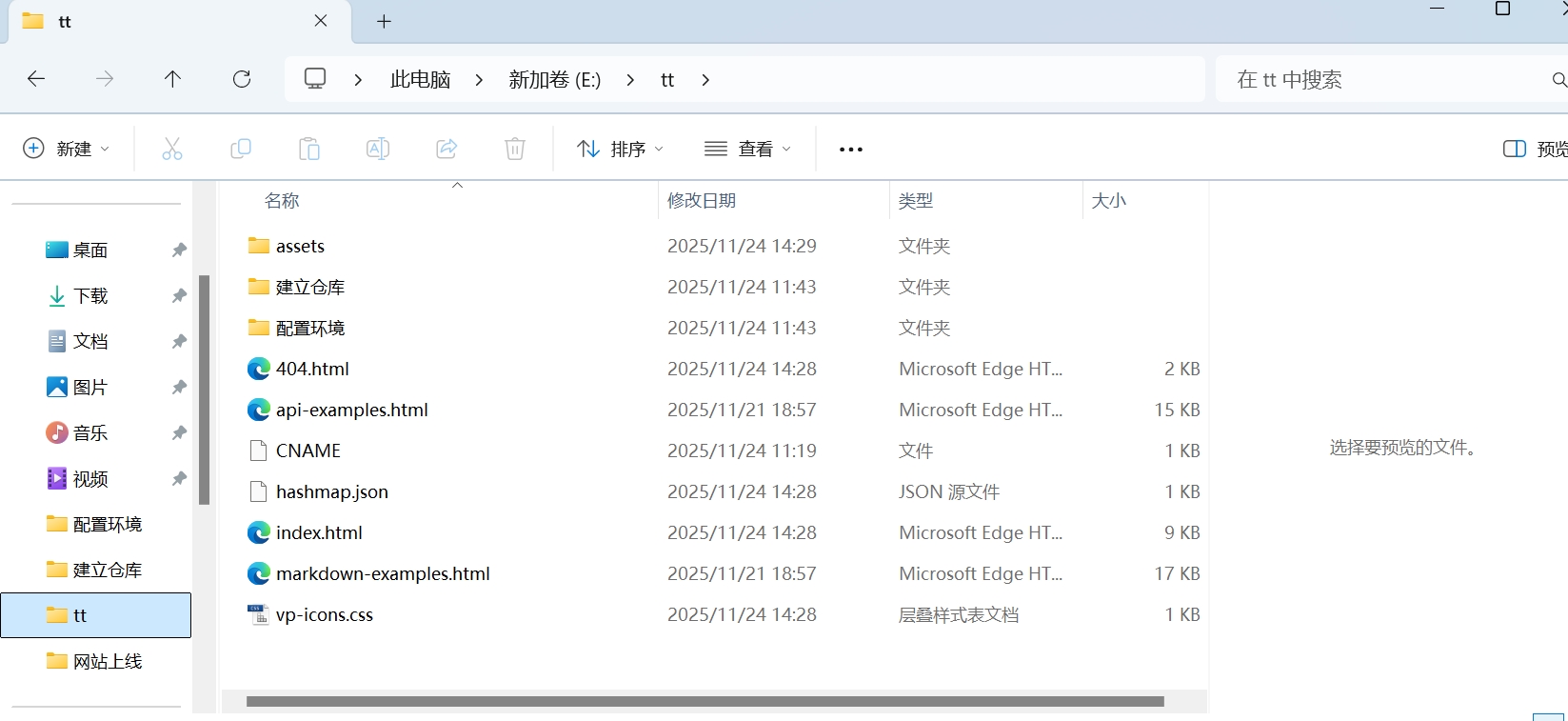Viewport: 1568px width, 721px height.
Task: Click the Delete trash can icon
Action: coord(515,149)
